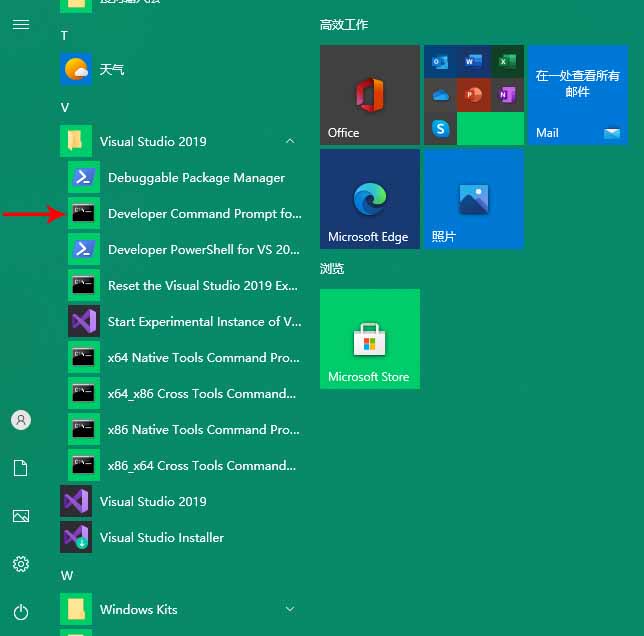
Task: Open the Microsoft Store tile
Action: tap(370, 339)
